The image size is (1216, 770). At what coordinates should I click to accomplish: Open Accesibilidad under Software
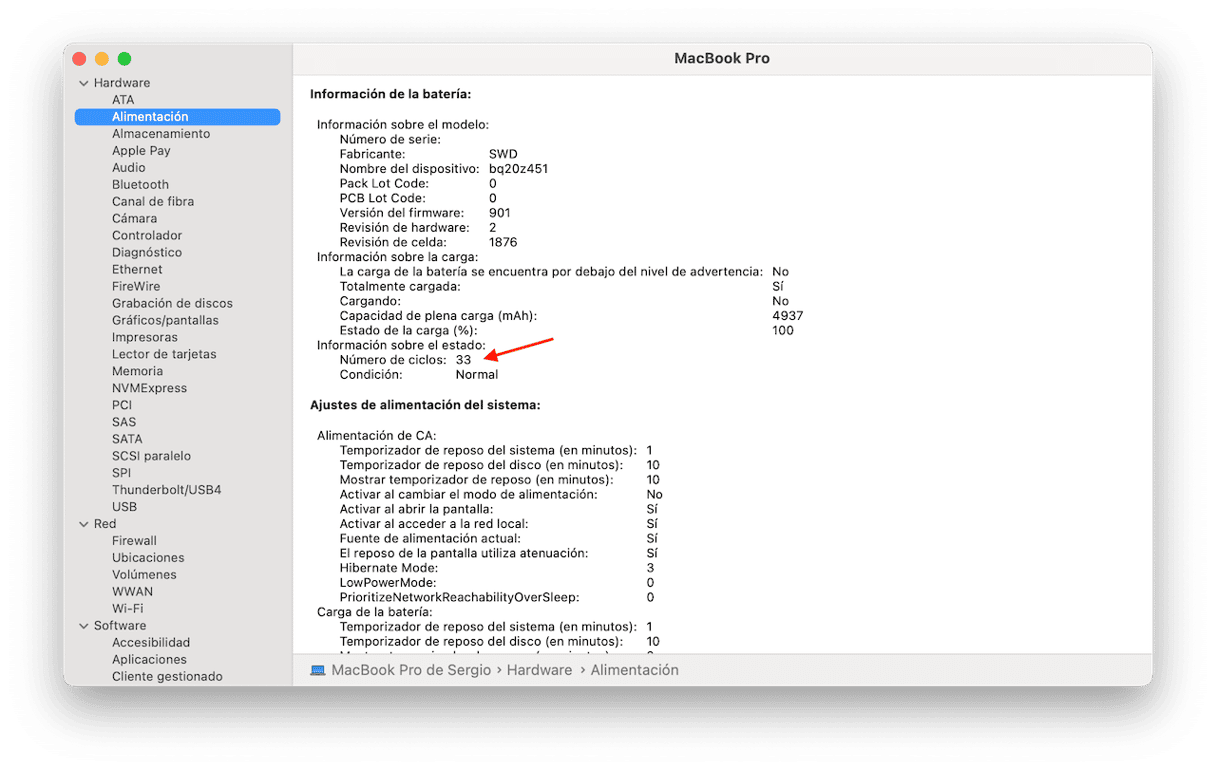coord(151,644)
